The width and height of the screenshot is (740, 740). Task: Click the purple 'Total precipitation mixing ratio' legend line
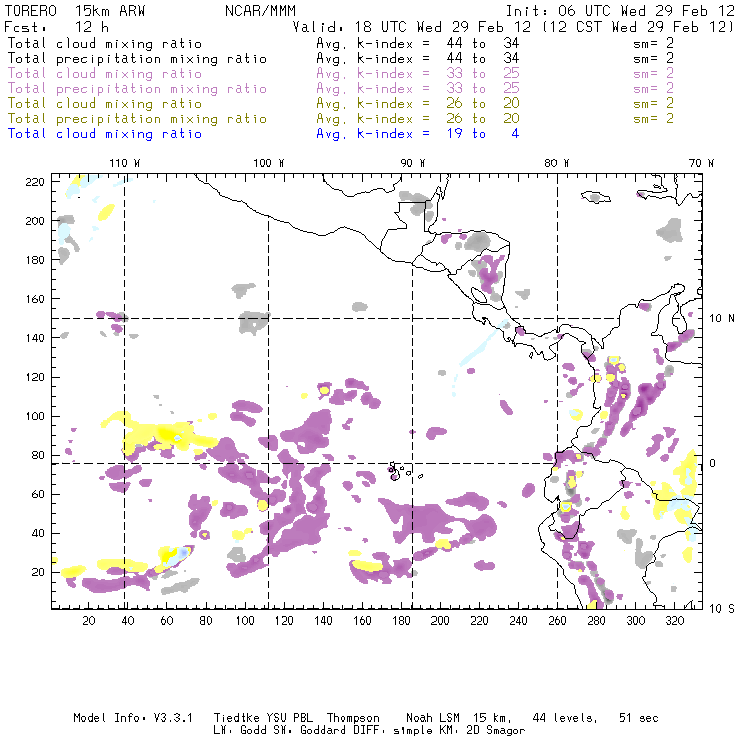[137, 89]
